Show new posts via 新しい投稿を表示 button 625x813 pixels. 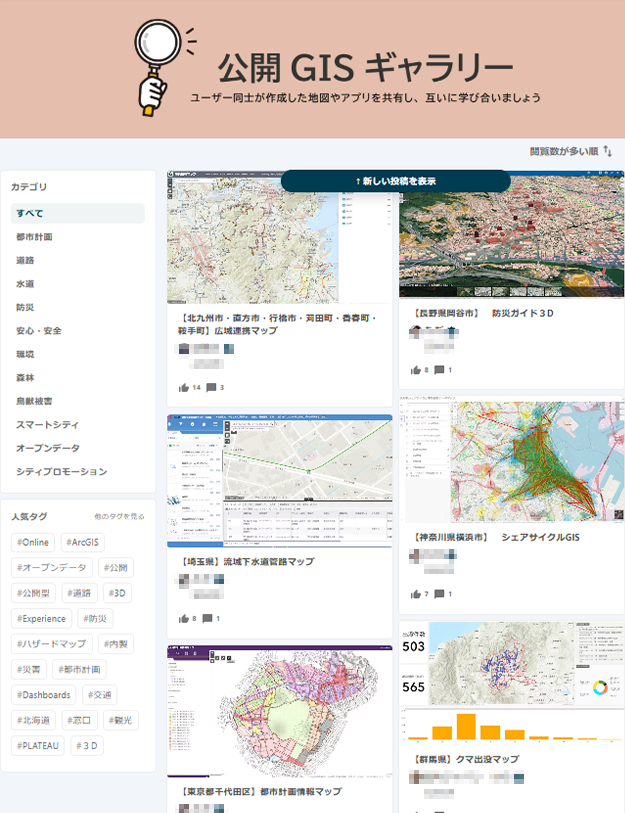pos(396,181)
